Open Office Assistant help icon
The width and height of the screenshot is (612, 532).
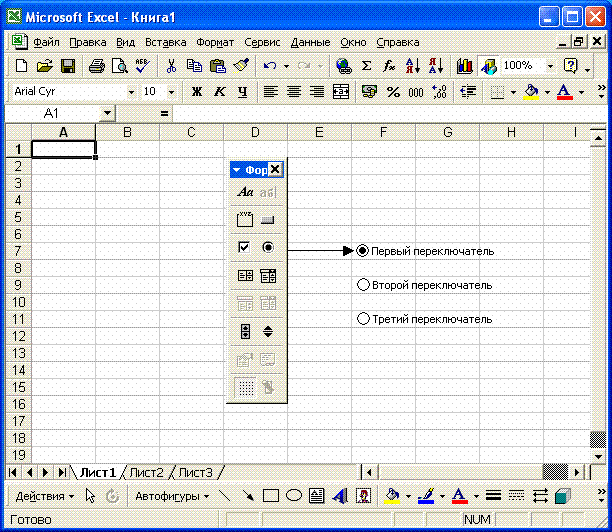[570, 66]
